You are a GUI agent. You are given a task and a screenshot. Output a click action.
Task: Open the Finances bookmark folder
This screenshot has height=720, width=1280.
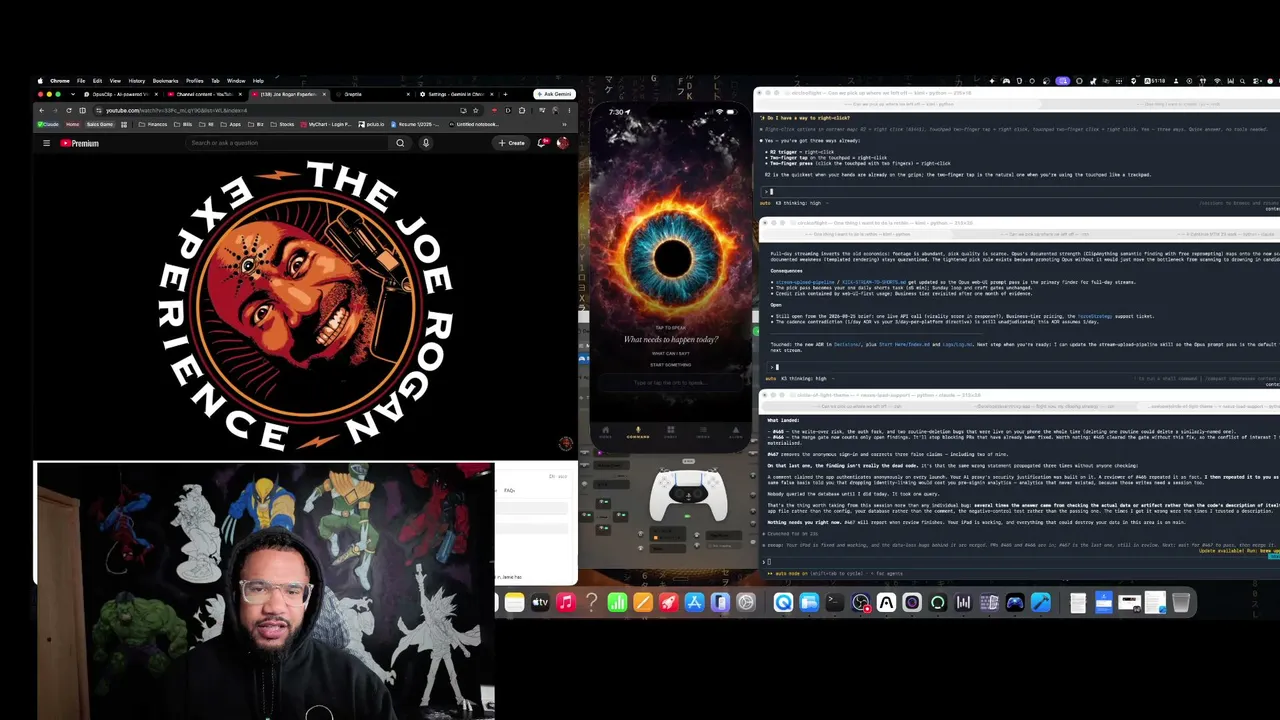(153, 124)
